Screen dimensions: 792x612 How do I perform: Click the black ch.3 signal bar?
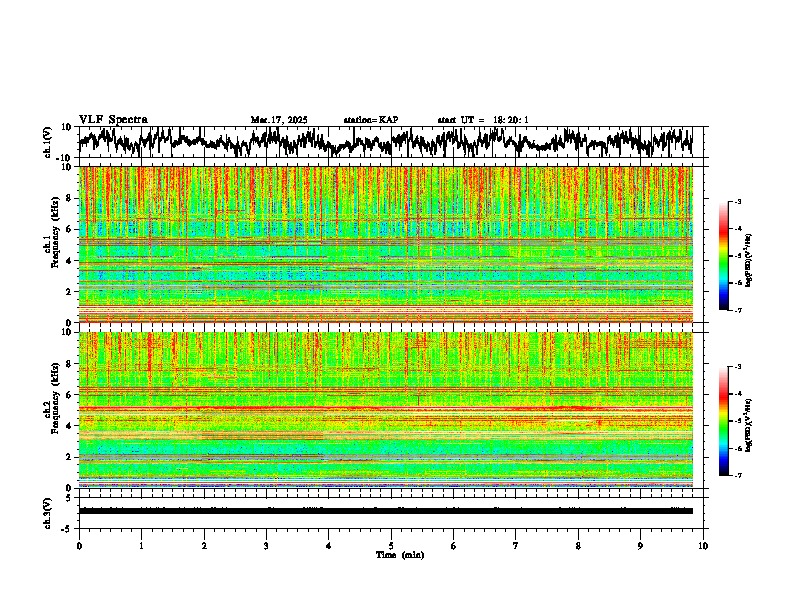(385, 511)
